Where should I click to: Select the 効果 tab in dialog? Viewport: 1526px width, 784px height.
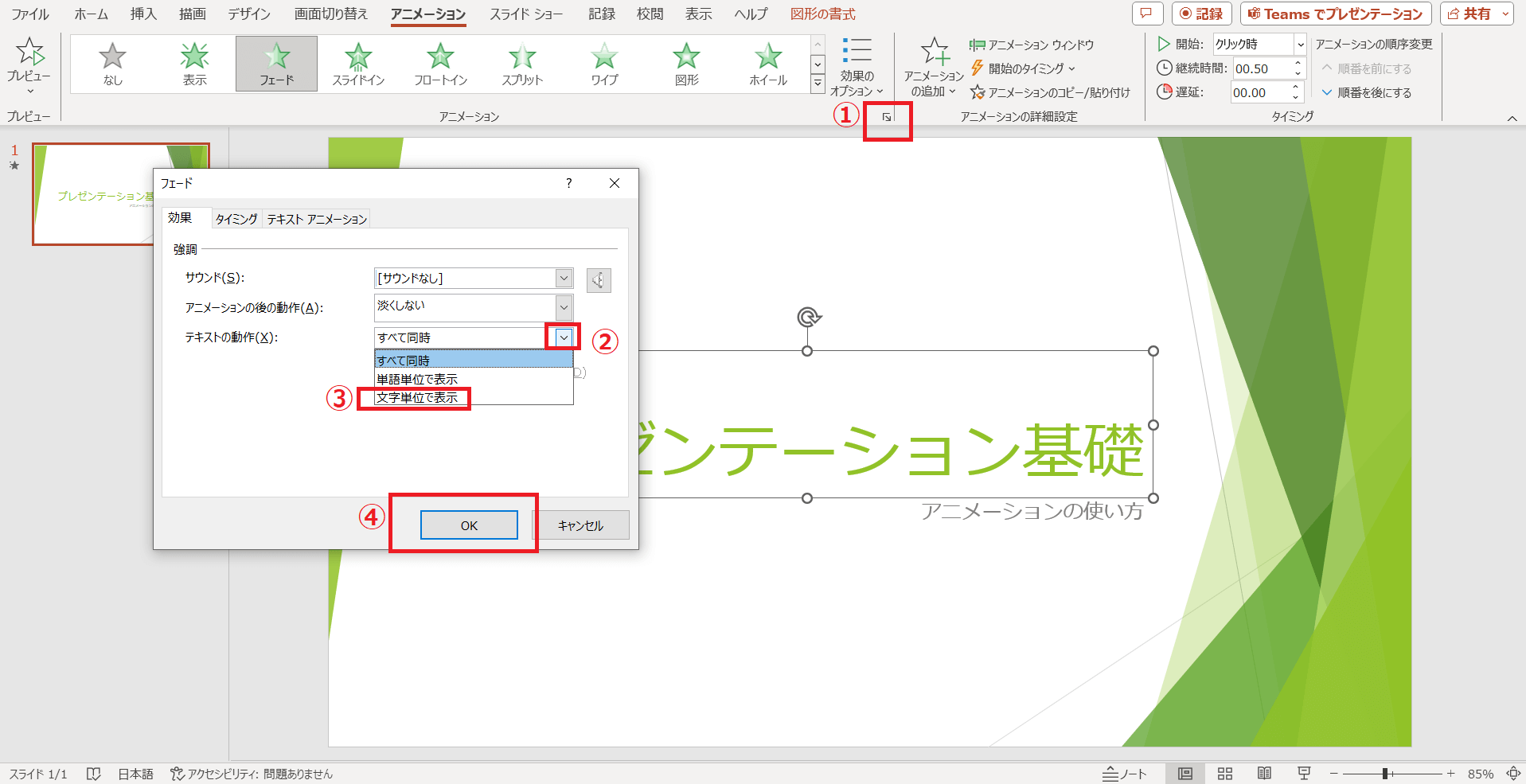[180, 218]
